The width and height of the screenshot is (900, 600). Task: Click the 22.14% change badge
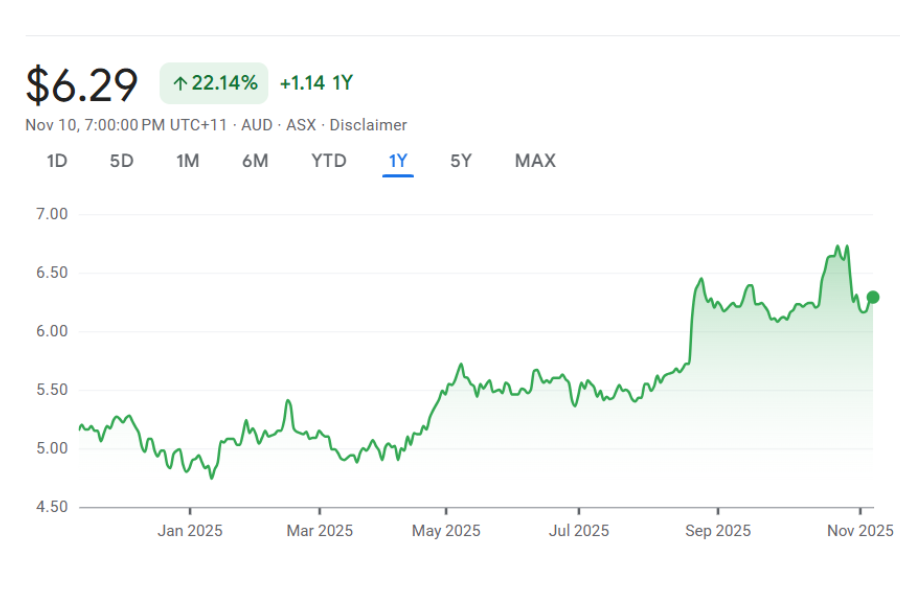[x=214, y=83]
